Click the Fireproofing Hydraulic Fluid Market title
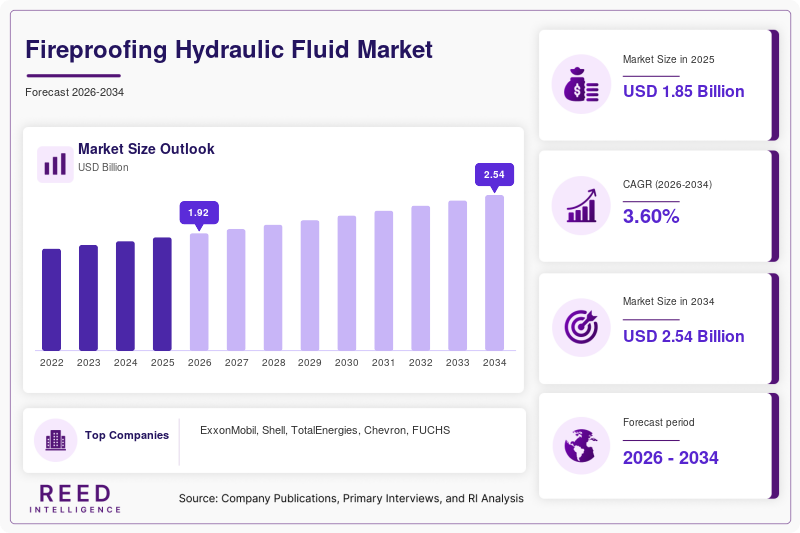The width and height of the screenshot is (800, 533). pos(229,50)
